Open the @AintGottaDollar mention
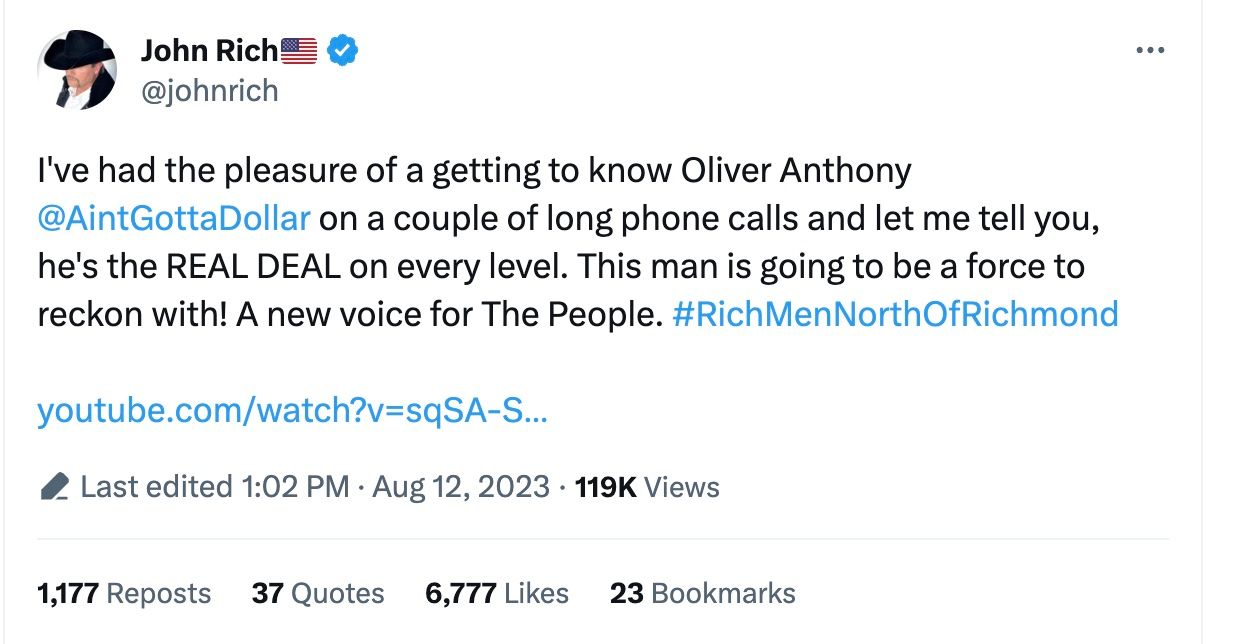The height and width of the screenshot is (644, 1236). 174,219
